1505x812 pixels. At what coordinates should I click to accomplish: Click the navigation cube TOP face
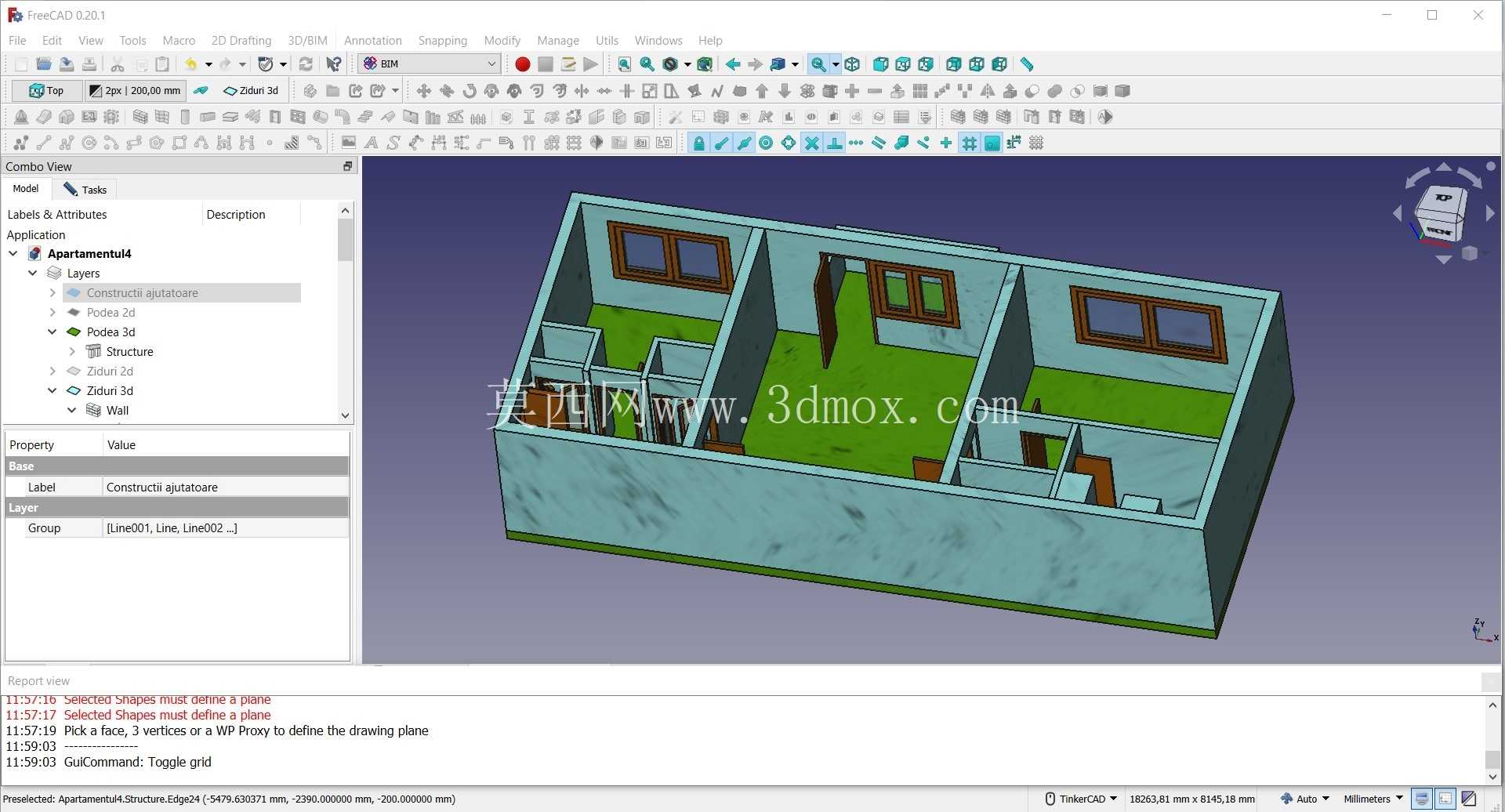1444,198
